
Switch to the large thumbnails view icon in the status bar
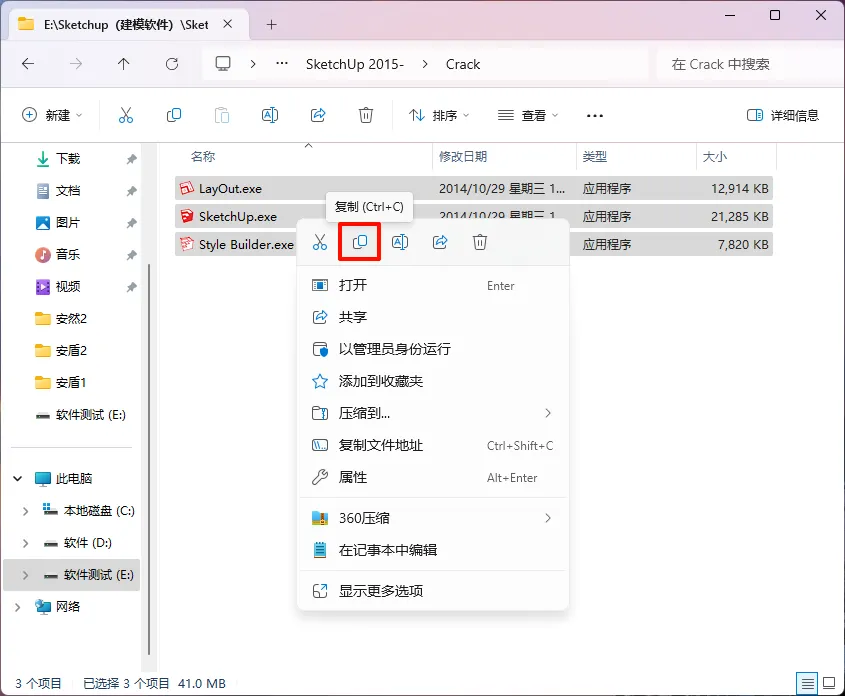click(829, 684)
